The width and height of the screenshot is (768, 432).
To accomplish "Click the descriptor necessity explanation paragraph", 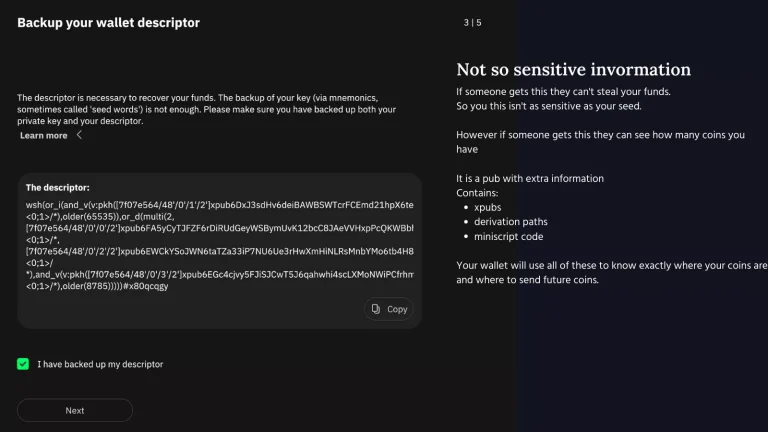I will coord(207,109).
